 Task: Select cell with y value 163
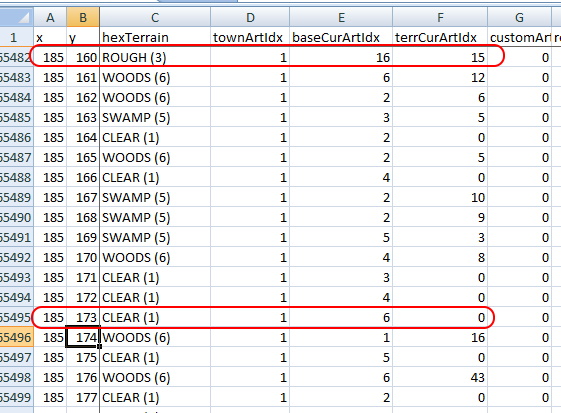[83, 117]
